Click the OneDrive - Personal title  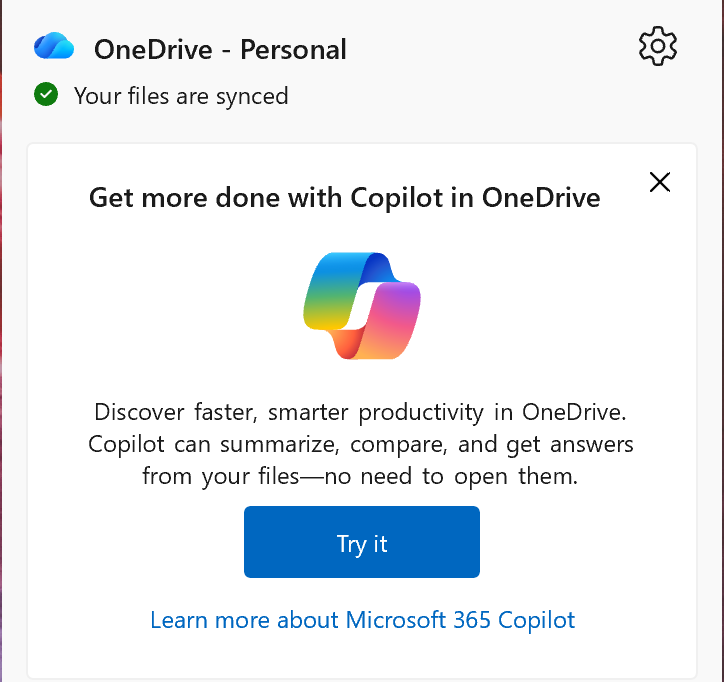220,48
